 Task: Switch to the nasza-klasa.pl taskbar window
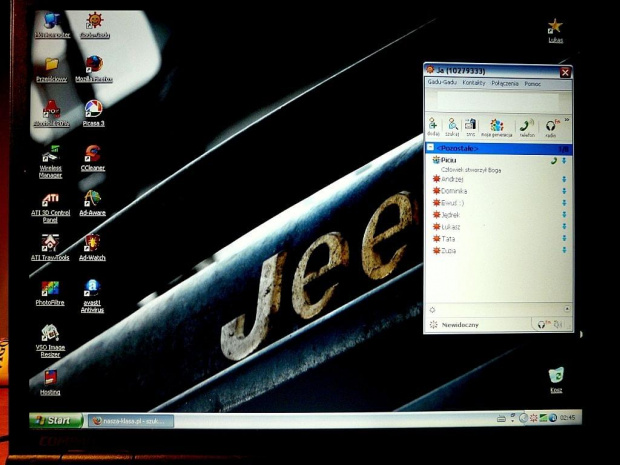[130, 421]
